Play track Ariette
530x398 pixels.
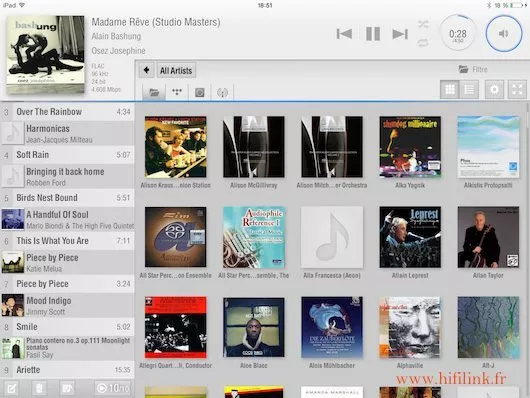click(67, 370)
